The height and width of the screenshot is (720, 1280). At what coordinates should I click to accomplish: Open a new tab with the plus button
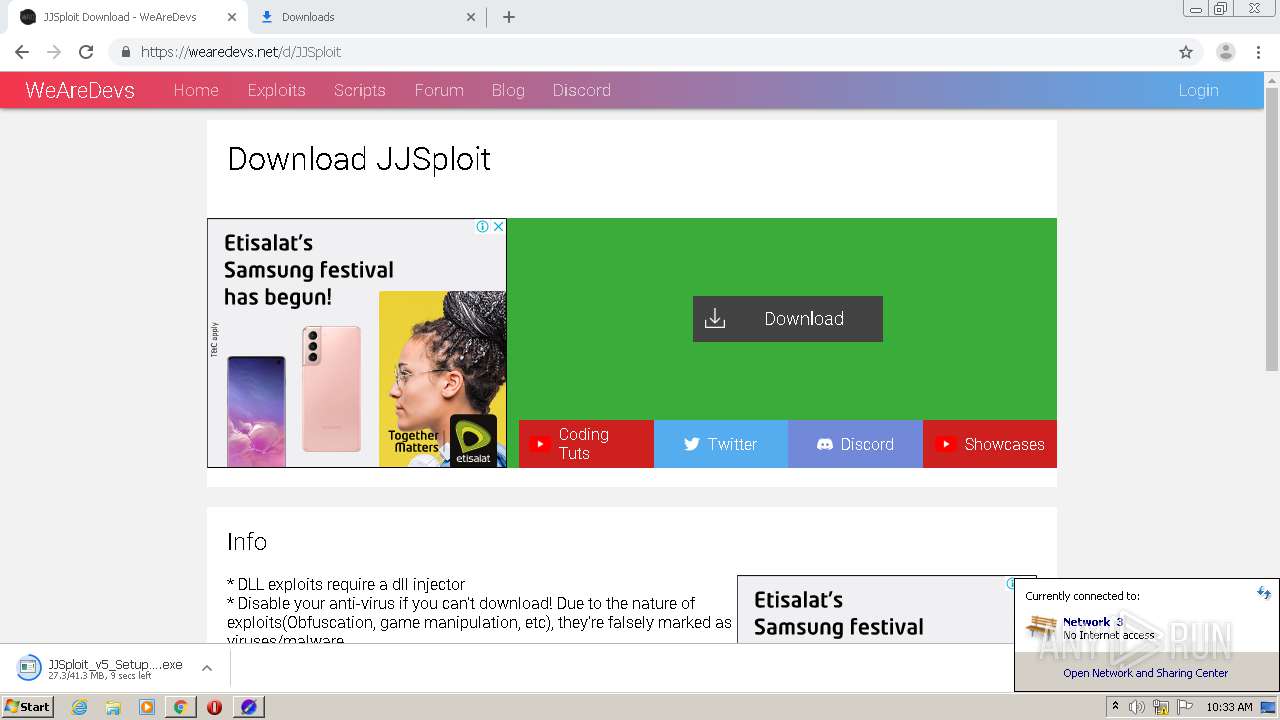(x=509, y=17)
